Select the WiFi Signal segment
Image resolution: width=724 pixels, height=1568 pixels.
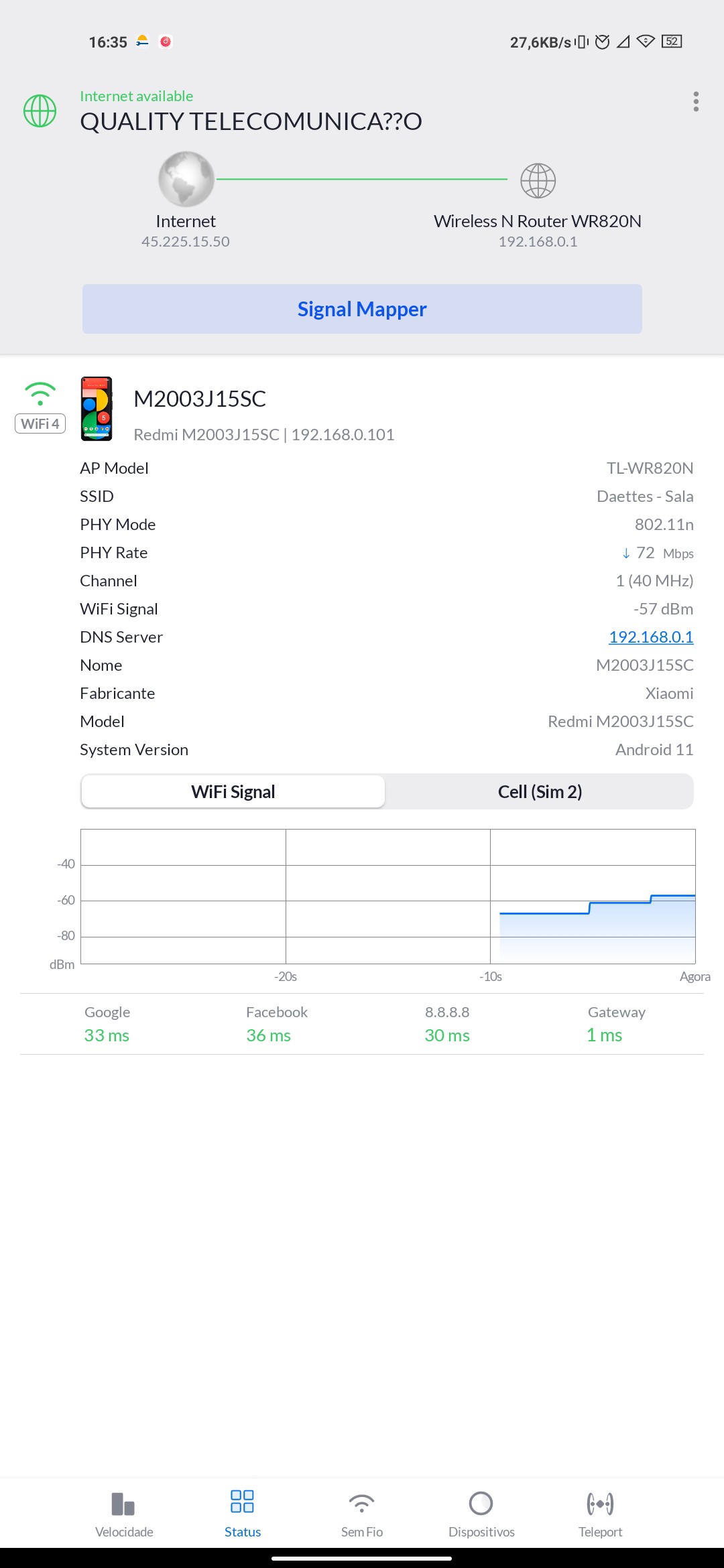tap(233, 792)
